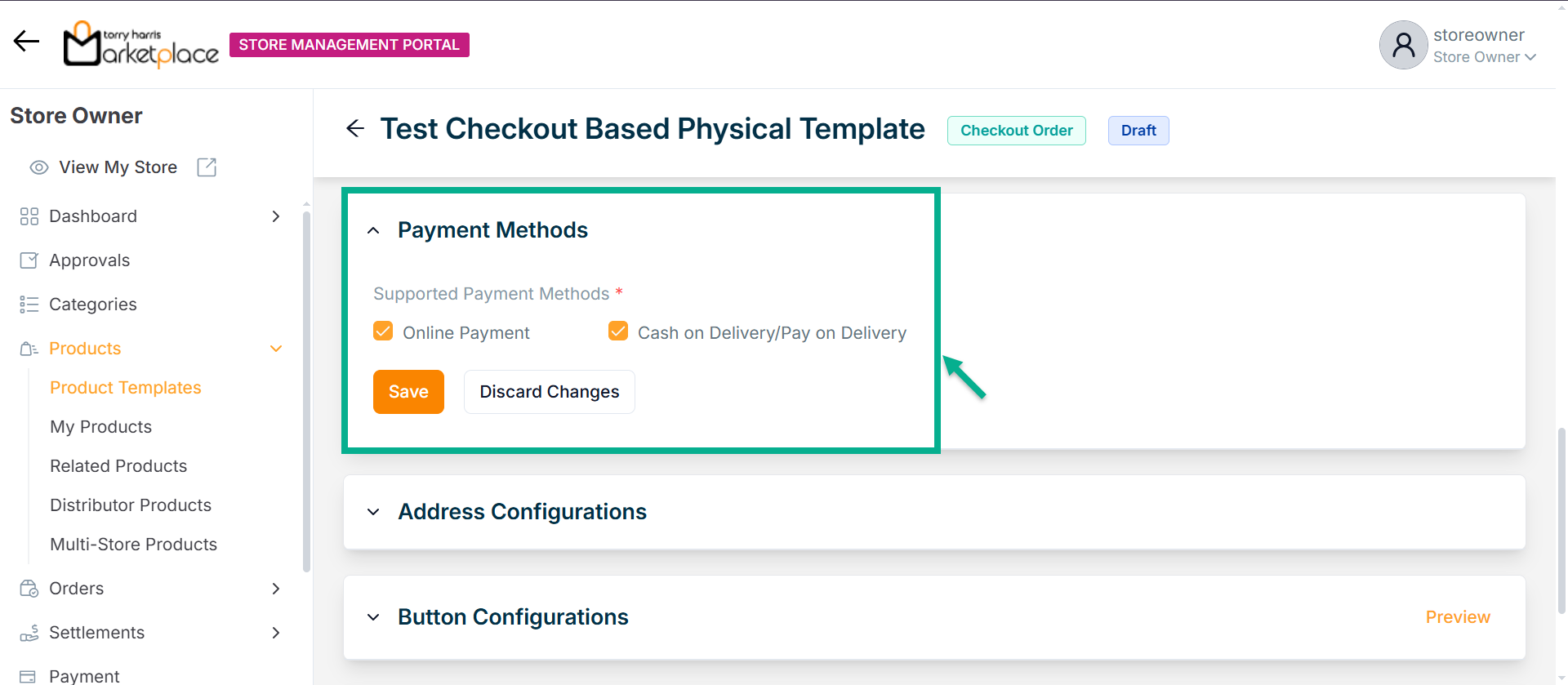
Task: Open the Preview link
Action: click(1457, 617)
